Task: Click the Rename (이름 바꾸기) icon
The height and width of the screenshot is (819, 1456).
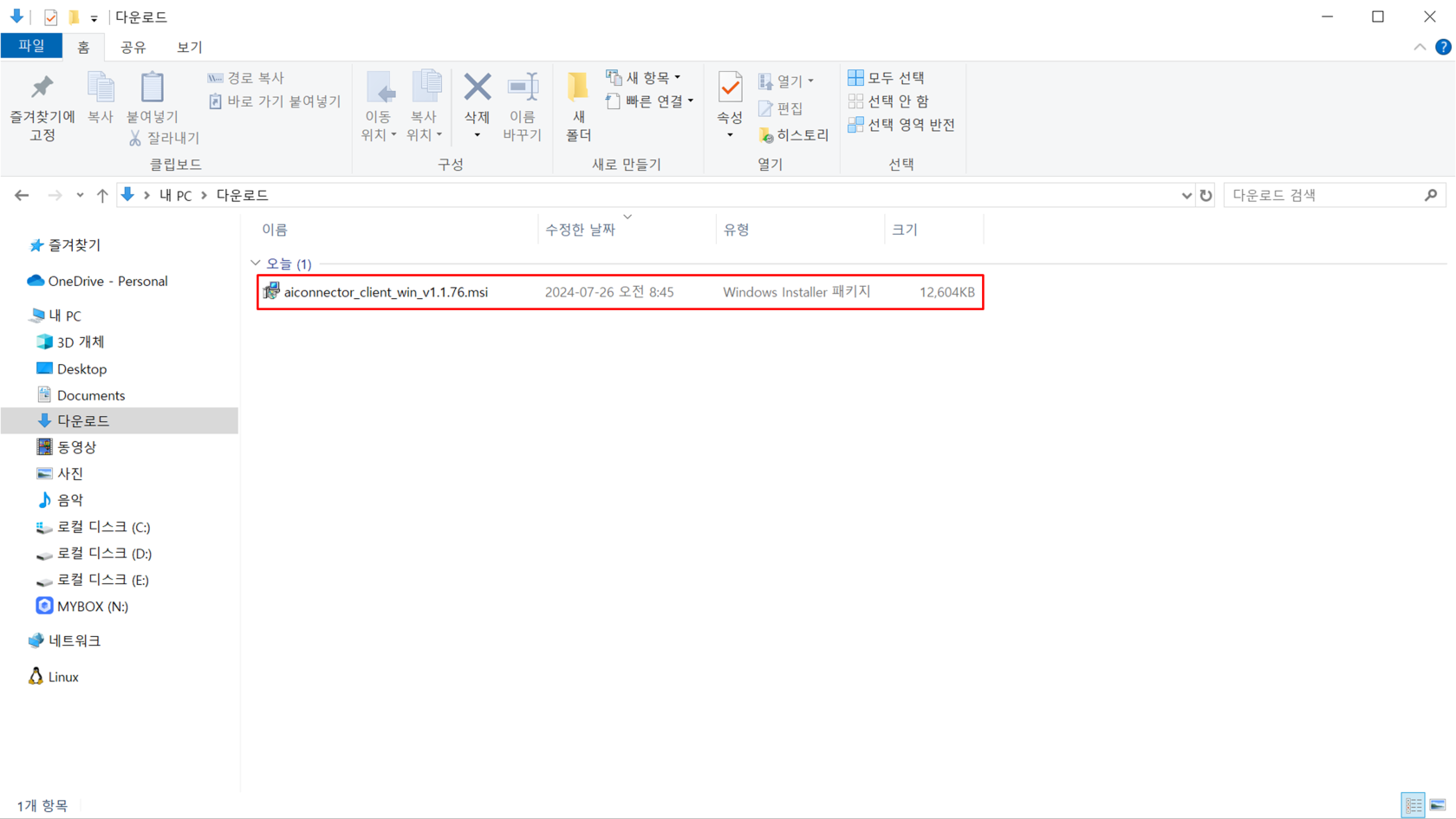Action: pyautogui.click(x=522, y=88)
